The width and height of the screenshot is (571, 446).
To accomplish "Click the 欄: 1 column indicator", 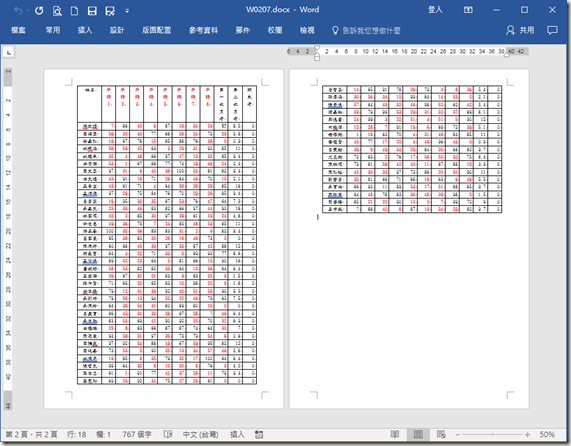I will pyautogui.click(x=103, y=434).
